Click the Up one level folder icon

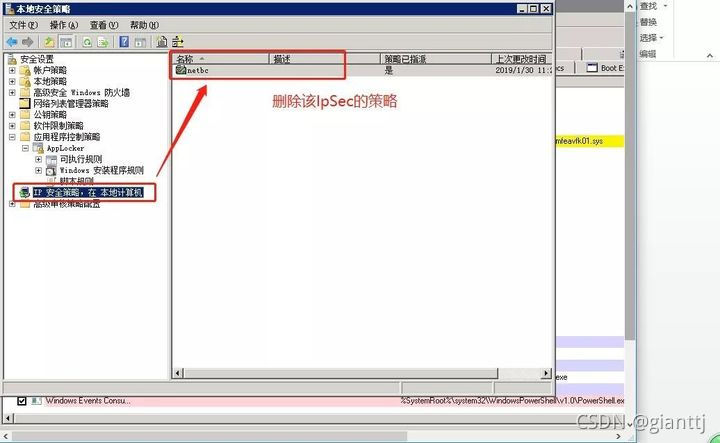tap(49, 42)
